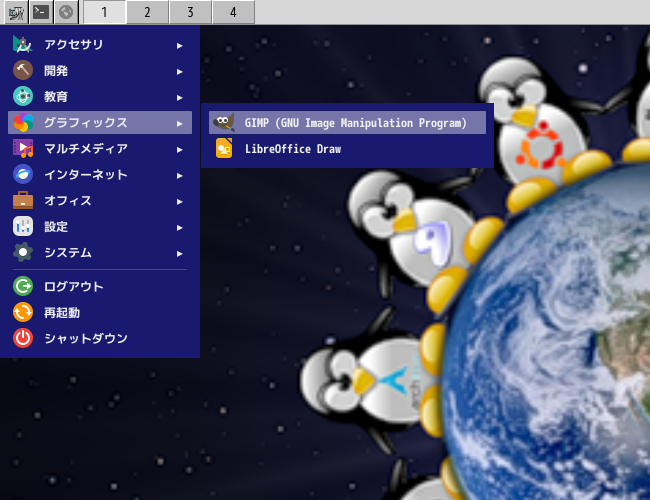Expand the グラフィックス submenu arrow

[179, 124]
